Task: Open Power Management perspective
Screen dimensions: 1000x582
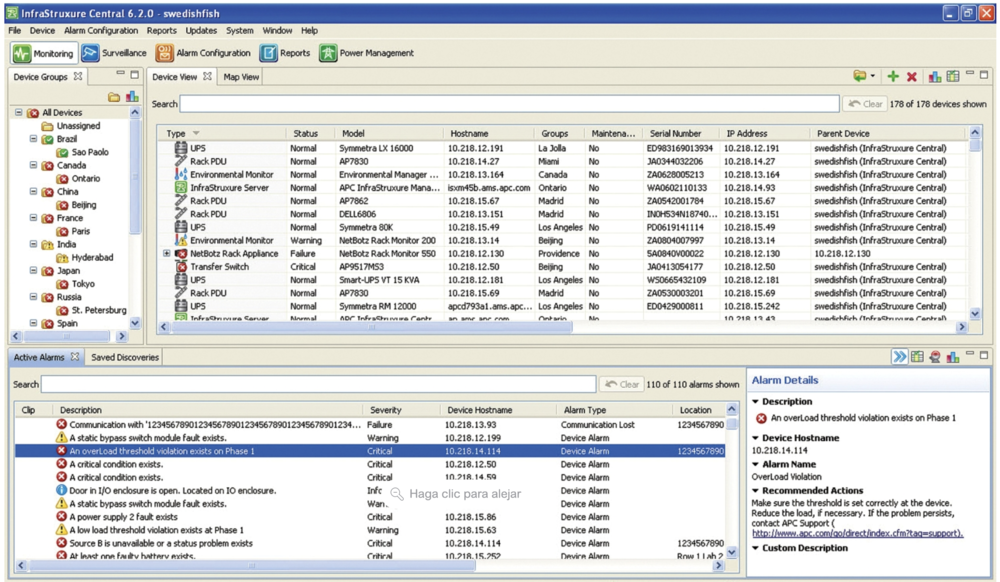Action: click(x=367, y=54)
